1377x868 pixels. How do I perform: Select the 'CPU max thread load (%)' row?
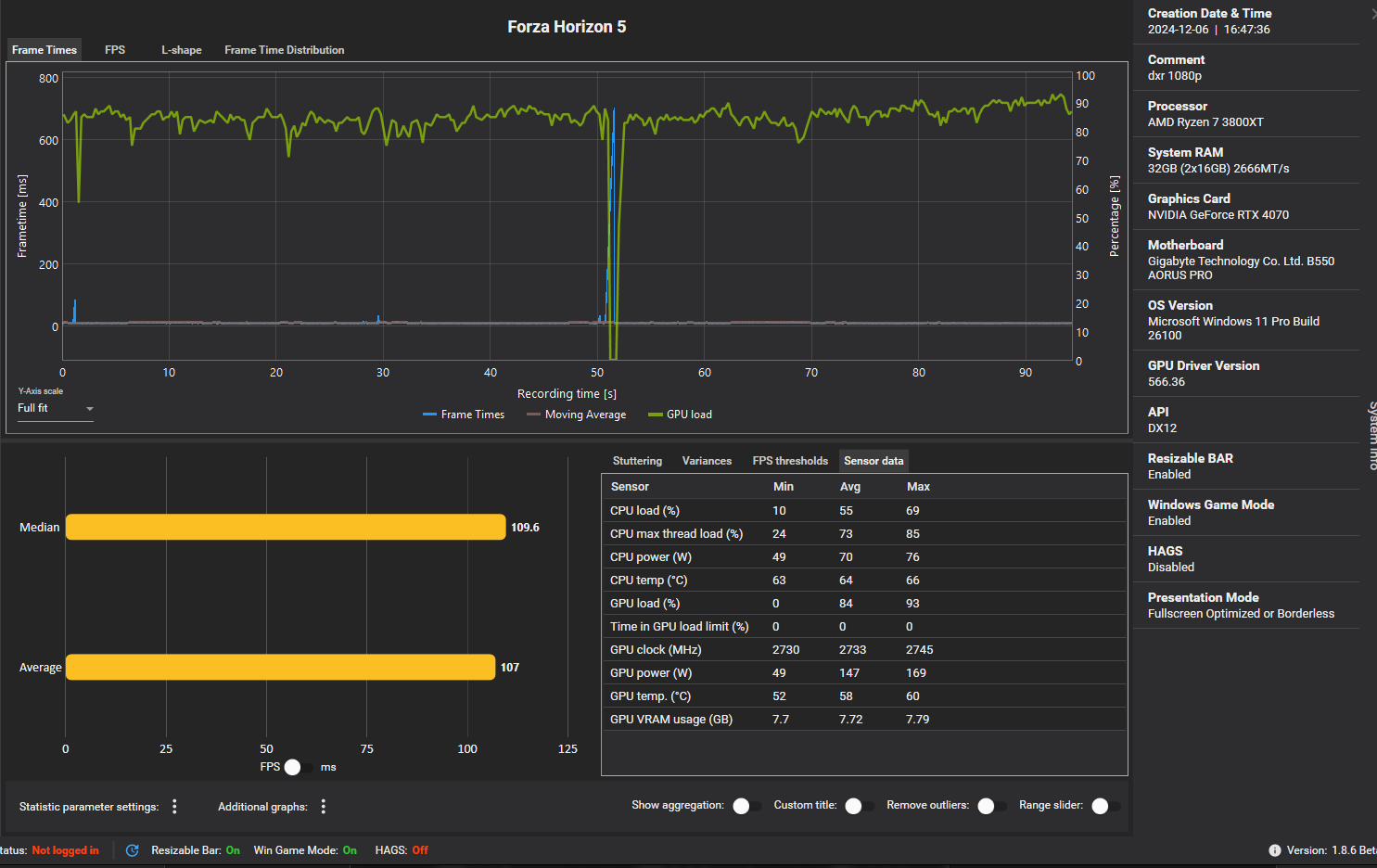[864, 534]
